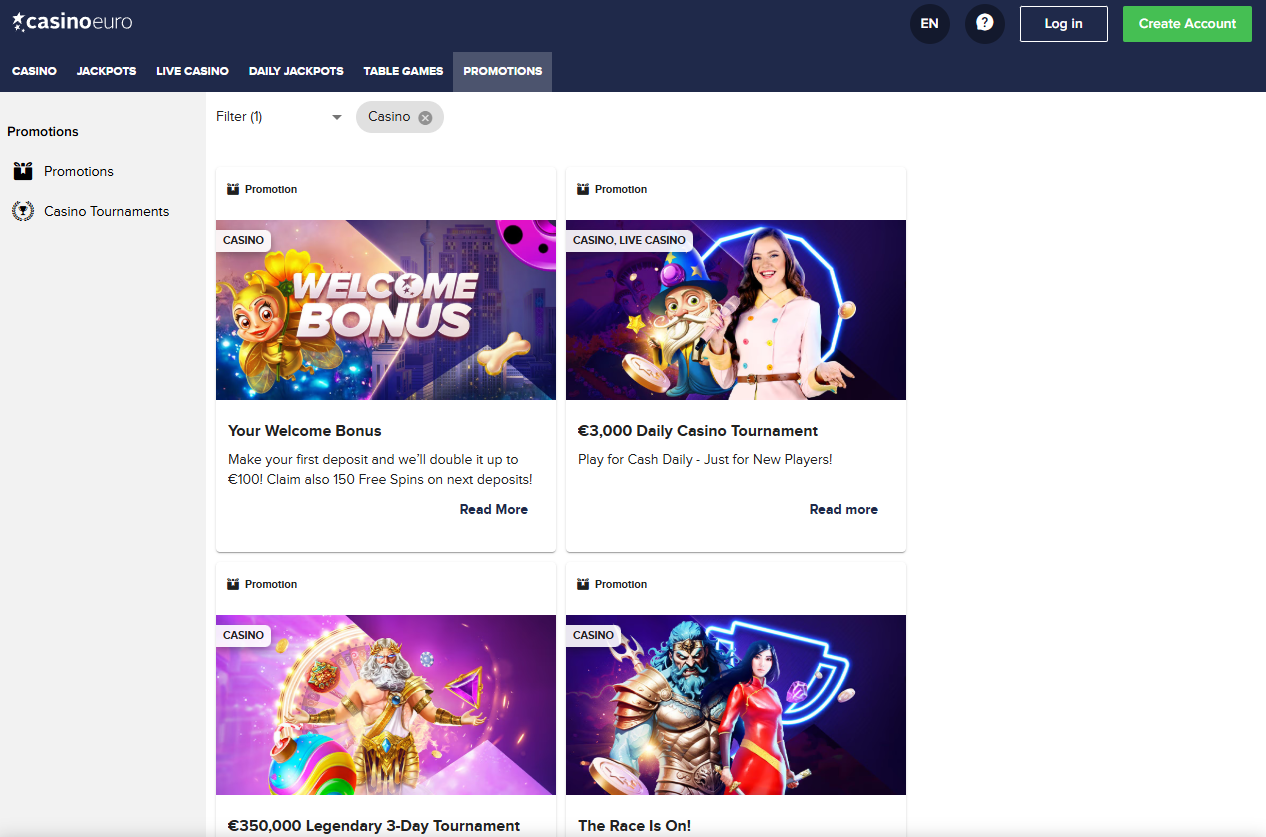This screenshot has width=1266, height=837.
Task: Click the €350,000 Legendary Tournament banner image
Action: (386, 705)
